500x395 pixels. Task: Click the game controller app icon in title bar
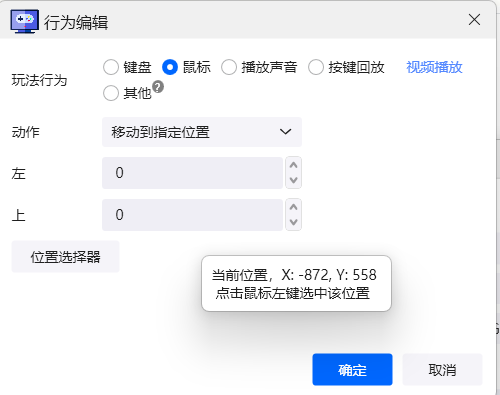click(x=24, y=21)
